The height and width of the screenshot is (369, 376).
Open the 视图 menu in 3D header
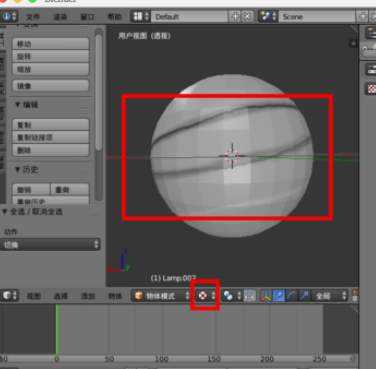(34, 296)
